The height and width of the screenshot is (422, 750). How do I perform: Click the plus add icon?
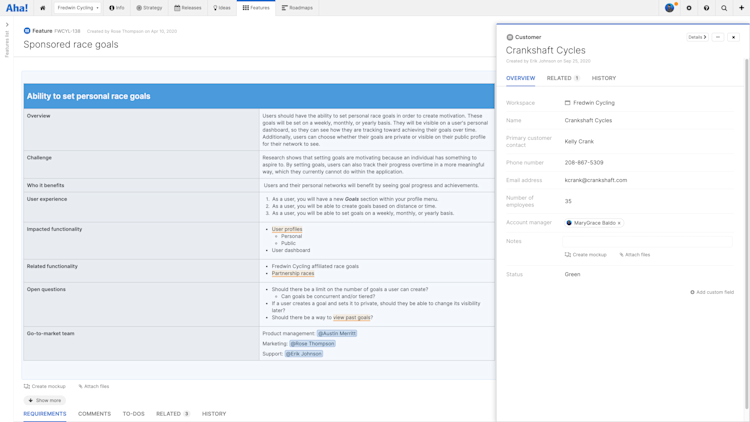(x=741, y=8)
